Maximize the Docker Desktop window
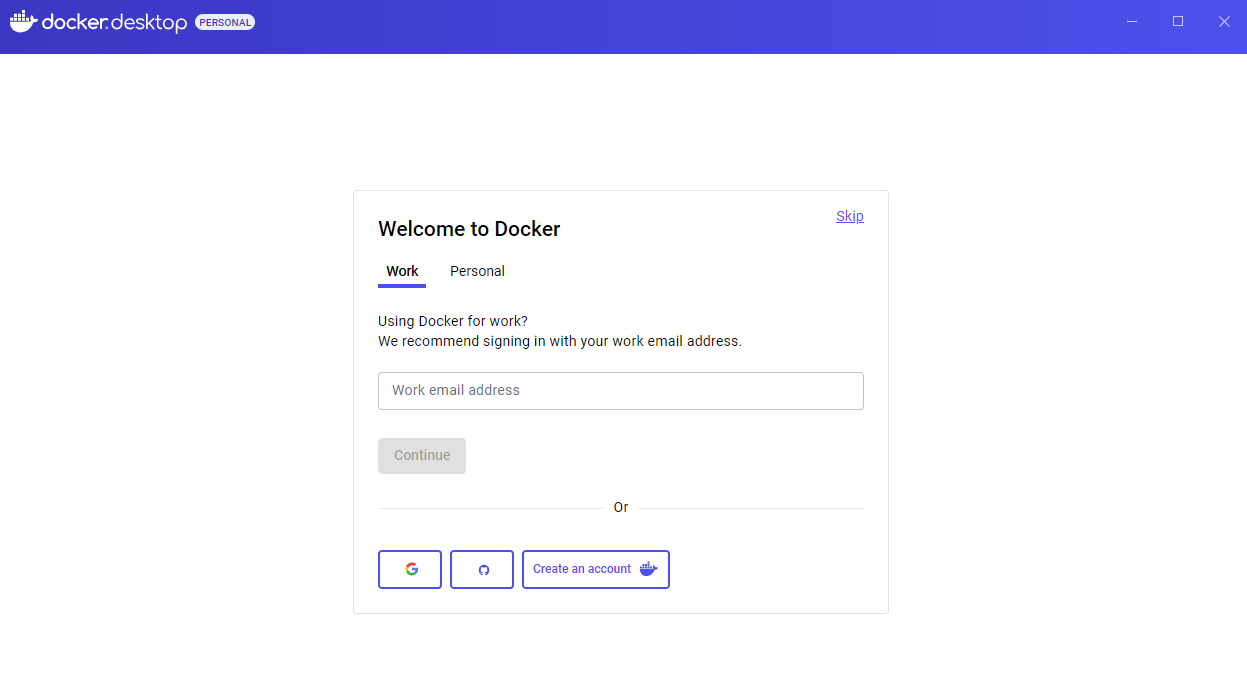Image resolution: width=1247 pixels, height=695 pixels. [x=1177, y=21]
